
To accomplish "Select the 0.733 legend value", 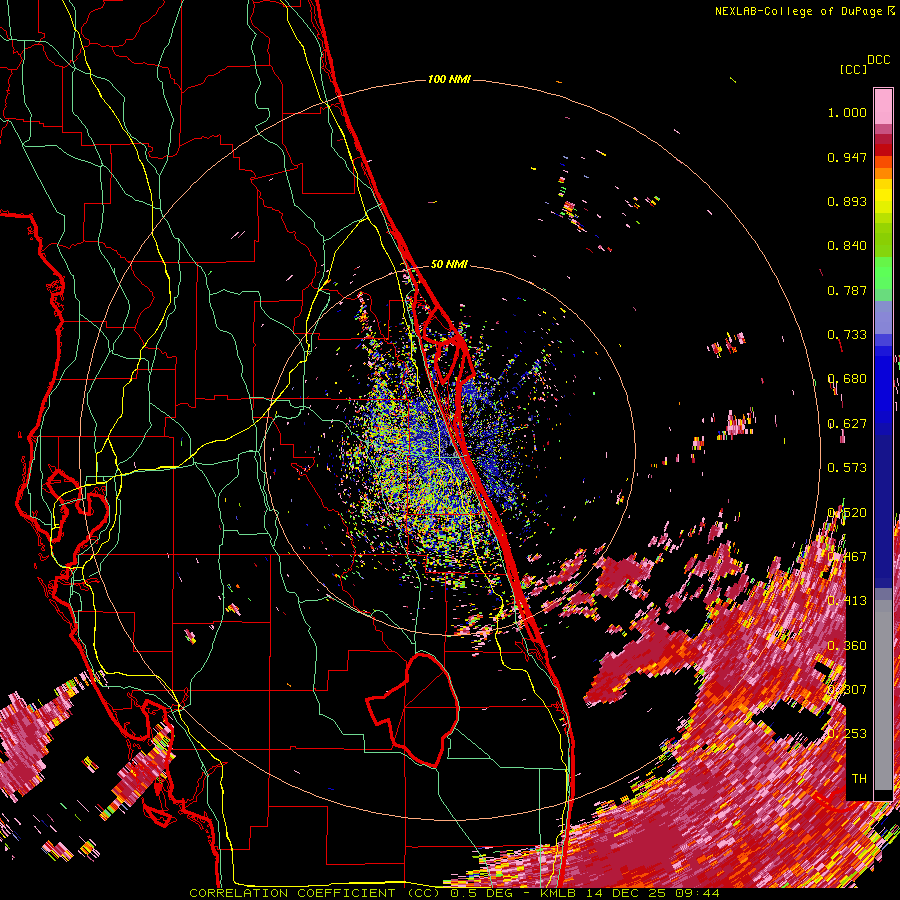I will (x=847, y=335).
